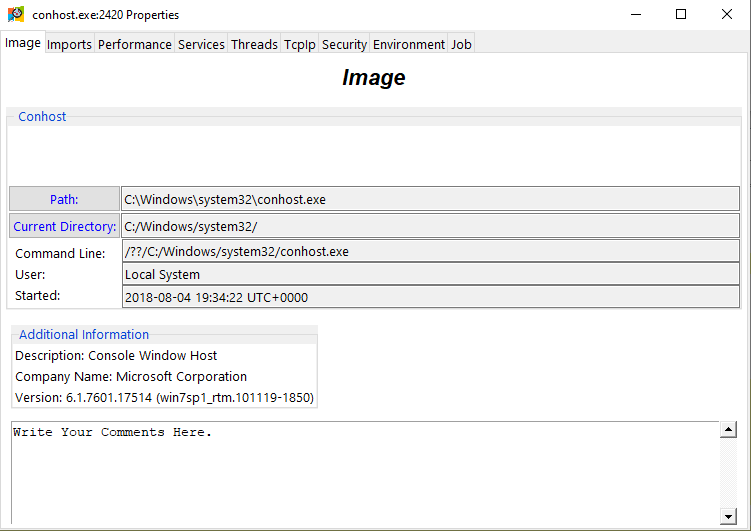The height and width of the screenshot is (531, 751).
Task: Click the comments scrollbar down arrow
Action: point(728,516)
